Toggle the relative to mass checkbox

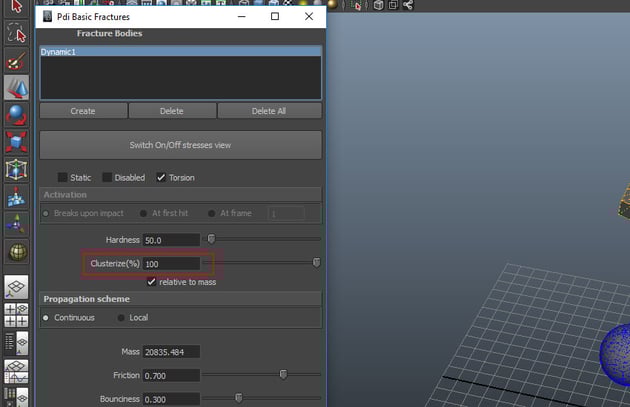click(x=151, y=282)
